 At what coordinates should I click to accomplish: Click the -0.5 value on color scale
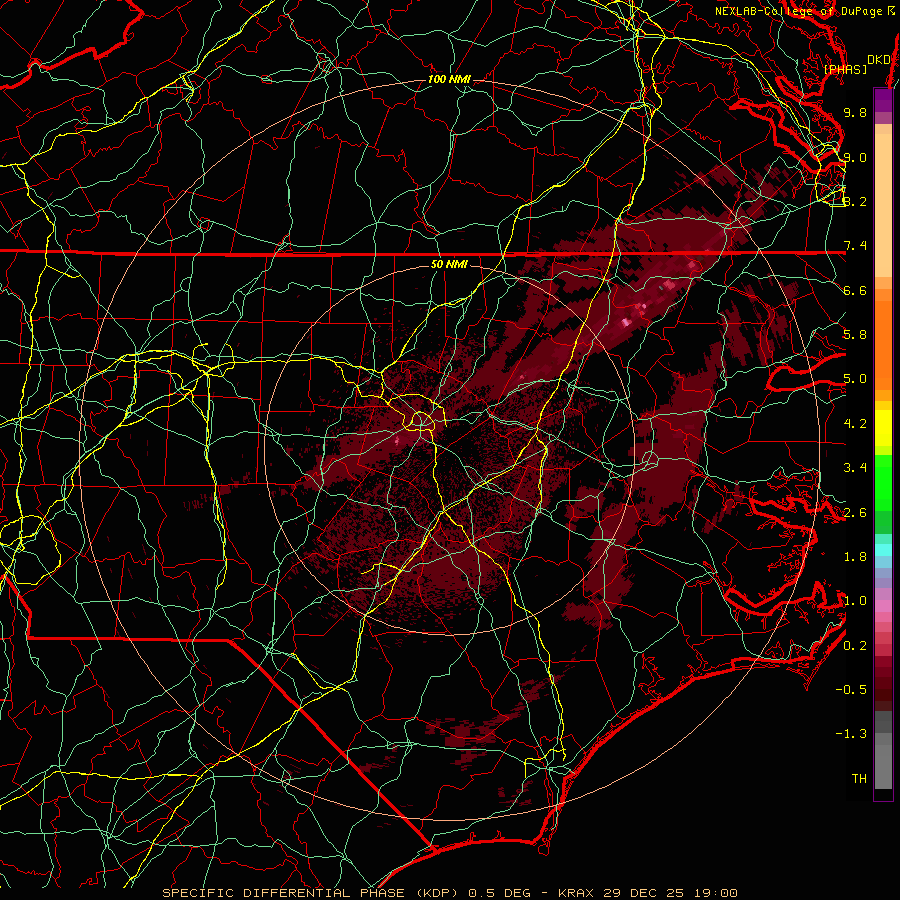point(851,690)
